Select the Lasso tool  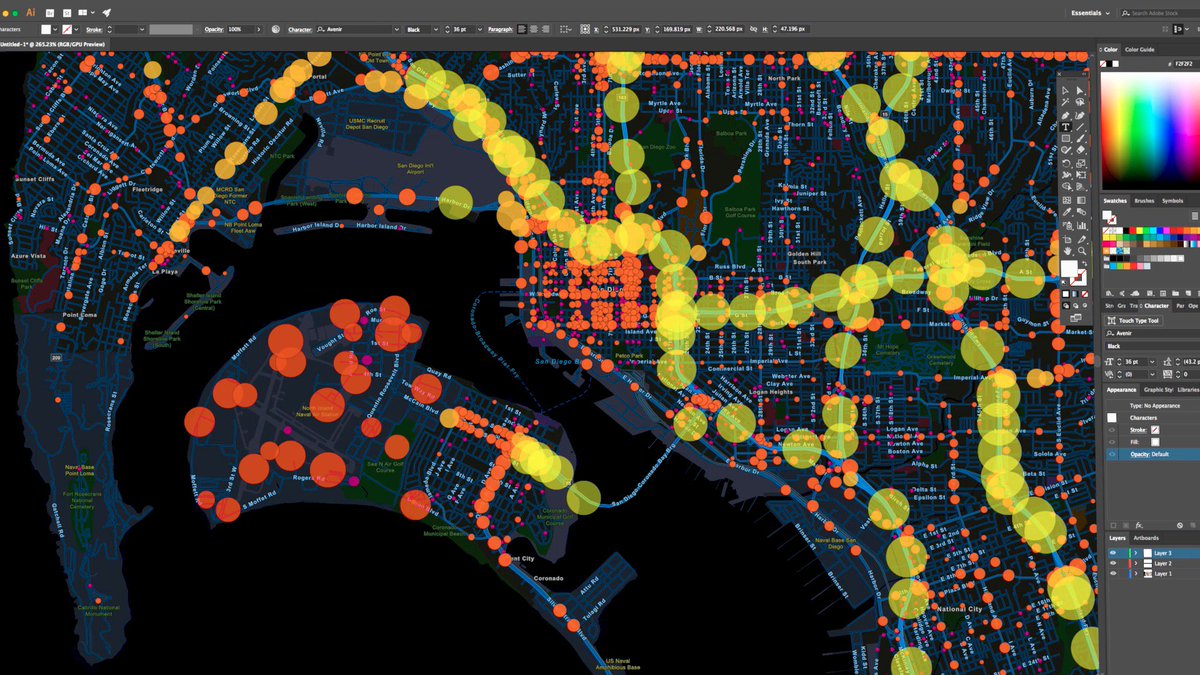point(1080,103)
